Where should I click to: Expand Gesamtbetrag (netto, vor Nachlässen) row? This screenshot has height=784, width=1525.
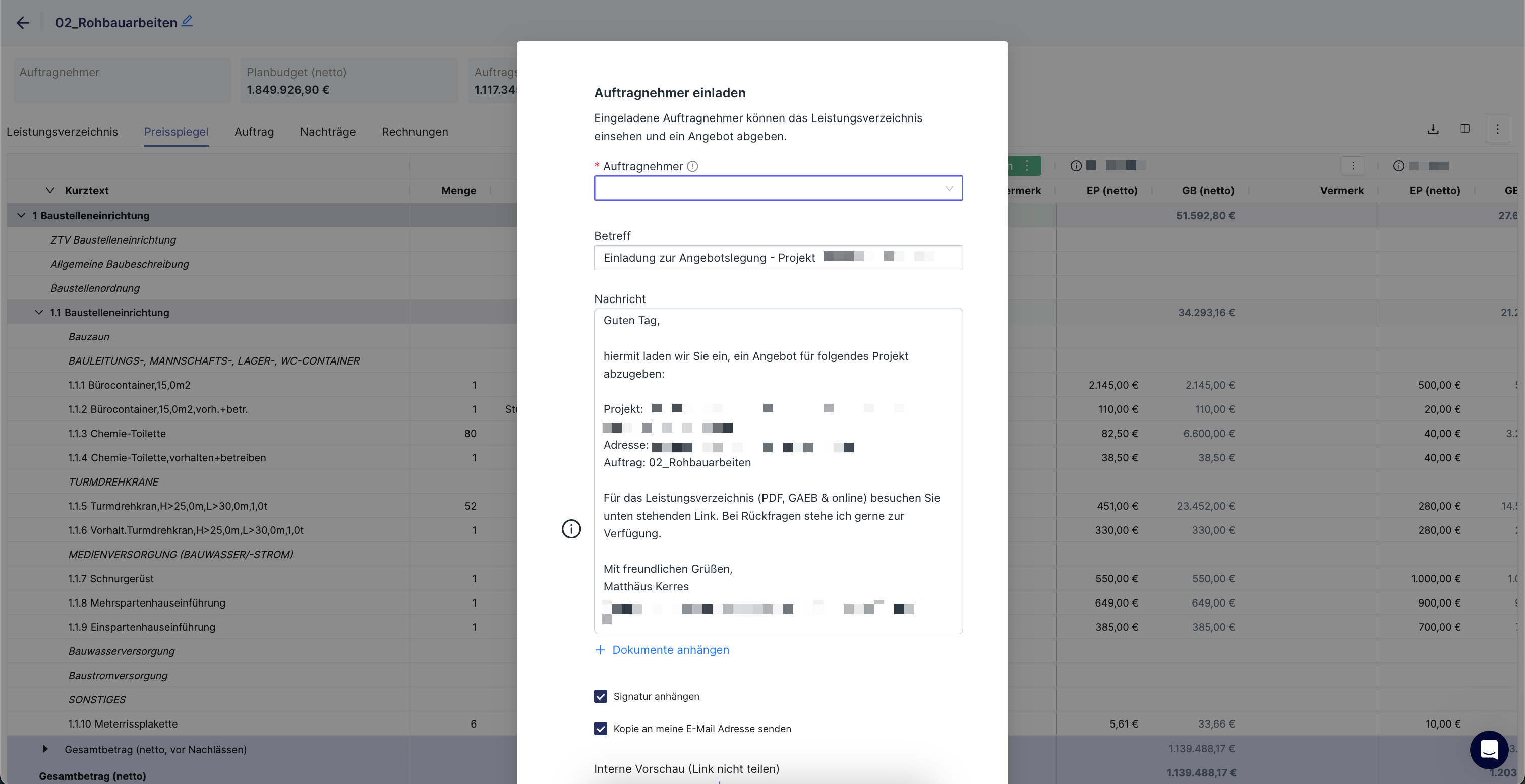(45, 749)
